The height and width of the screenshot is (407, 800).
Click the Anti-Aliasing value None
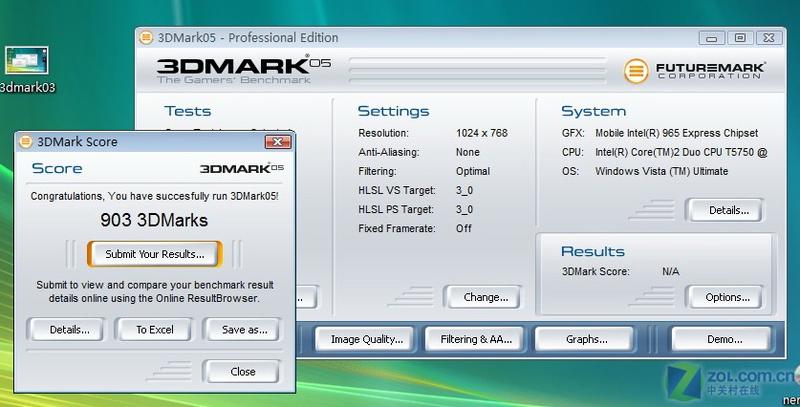[x=467, y=152]
